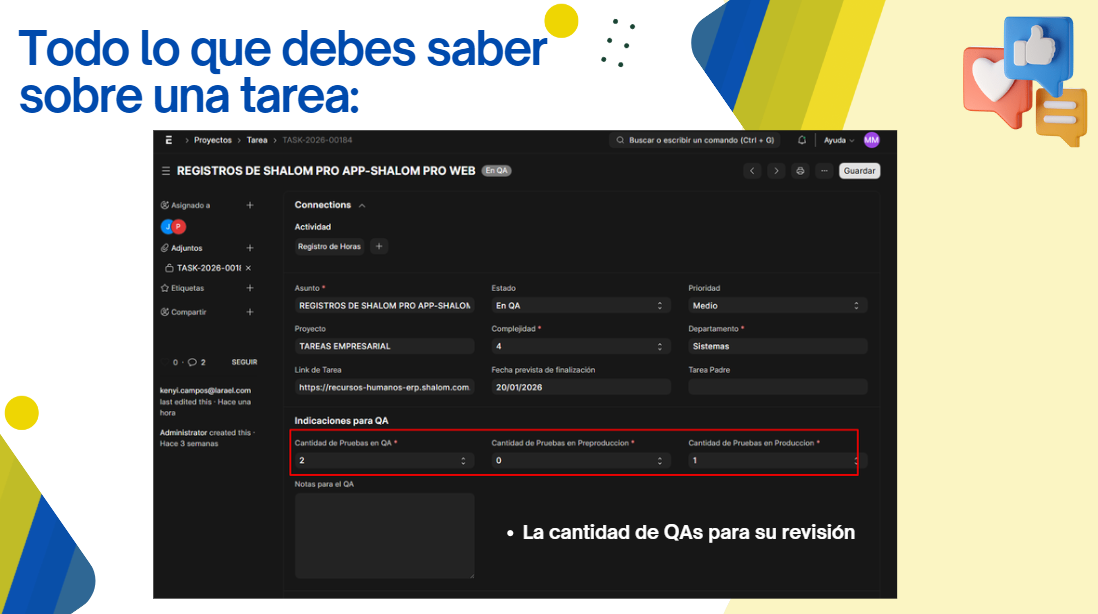Image resolution: width=1098 pixels, height=614 pixels.
Task: Open the print icon for this task
Action: [x=800, y=171]
